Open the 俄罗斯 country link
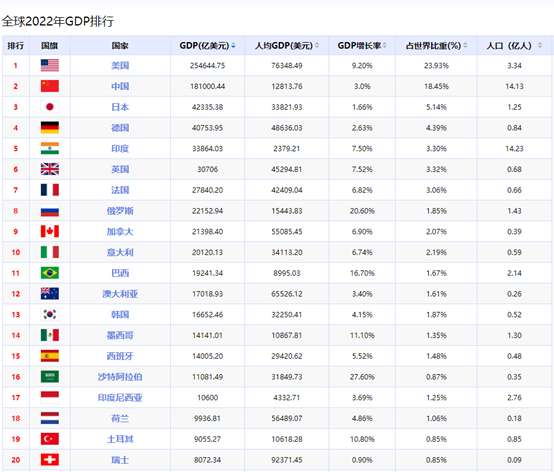Image resolution: width=554 pixels, height=472 pixels. coord(120,211)
